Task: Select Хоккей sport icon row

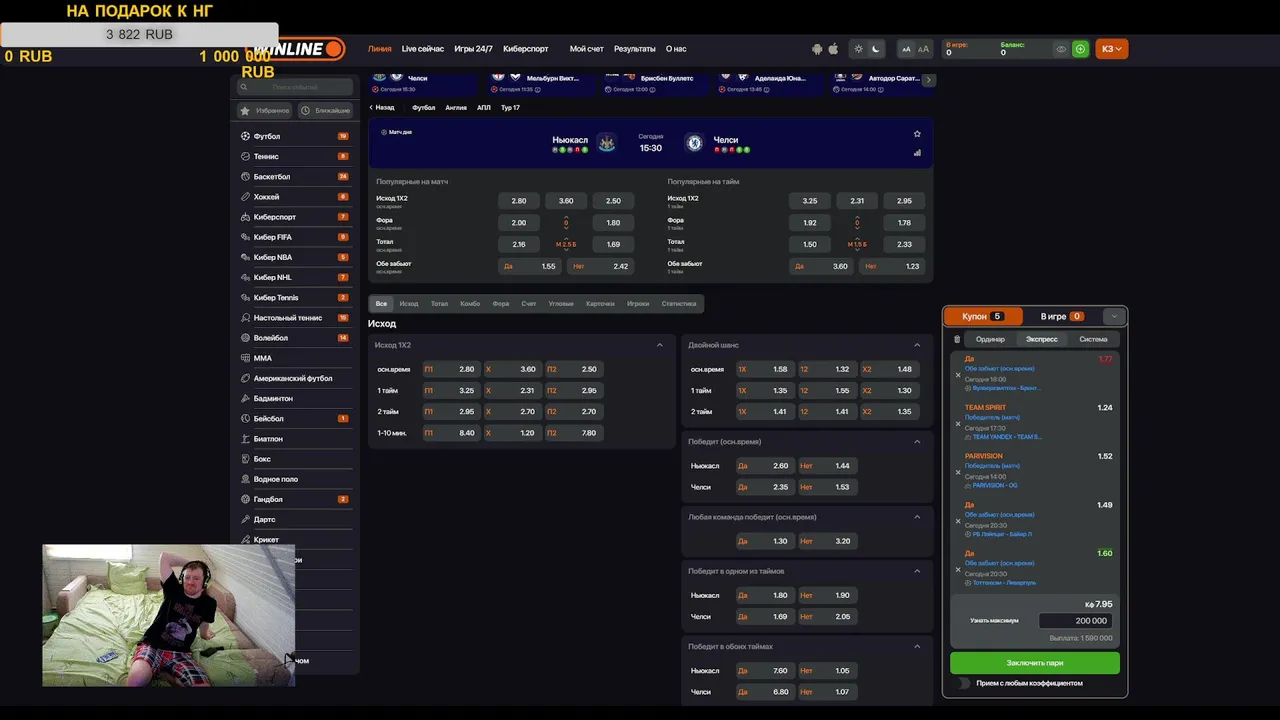Action: click(x=295, y=197)
